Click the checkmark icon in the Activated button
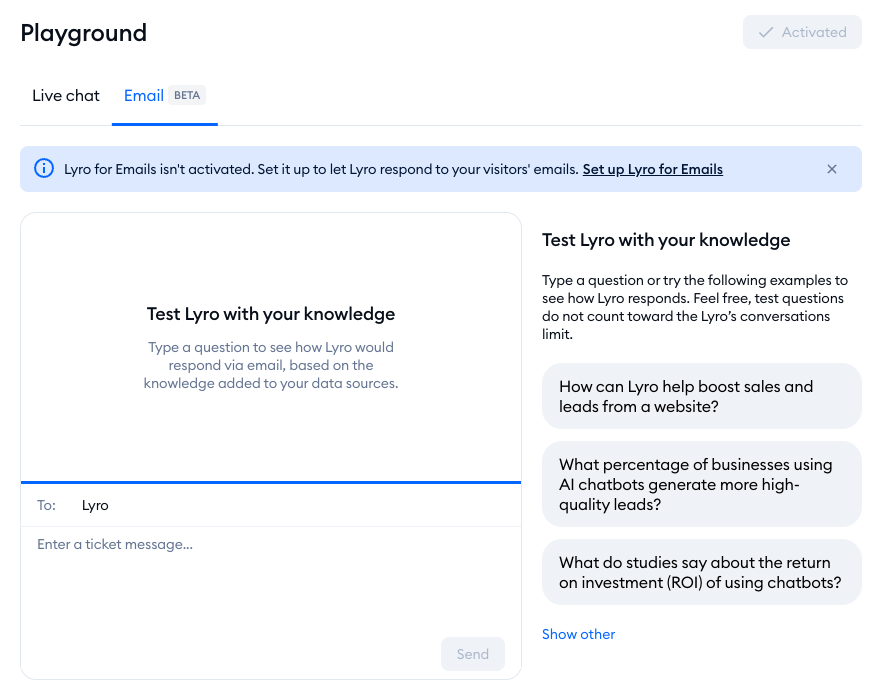This screenshot has height=695, width=879. pos(766,32)
